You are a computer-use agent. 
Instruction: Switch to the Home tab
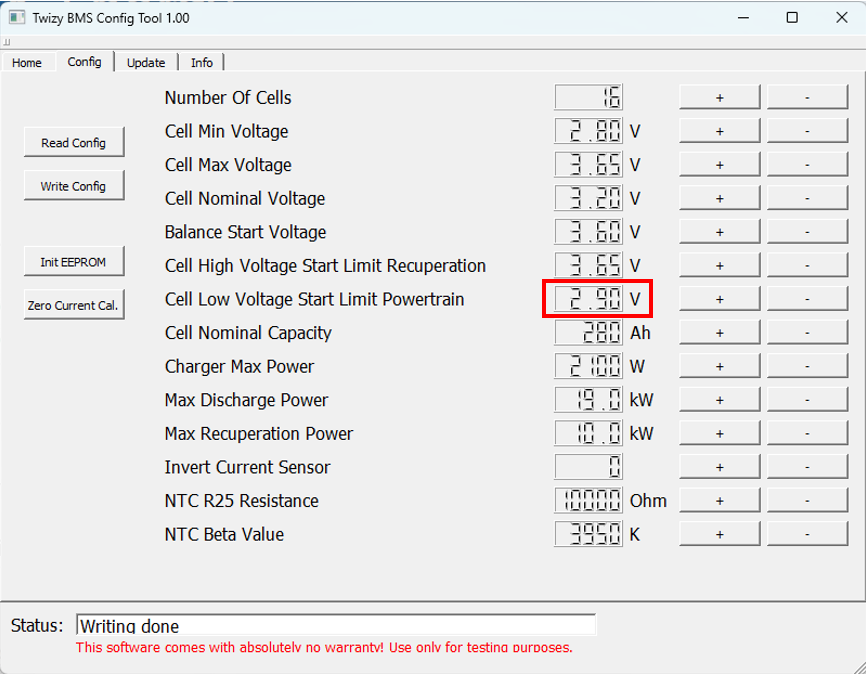click(x=27, y=62)
